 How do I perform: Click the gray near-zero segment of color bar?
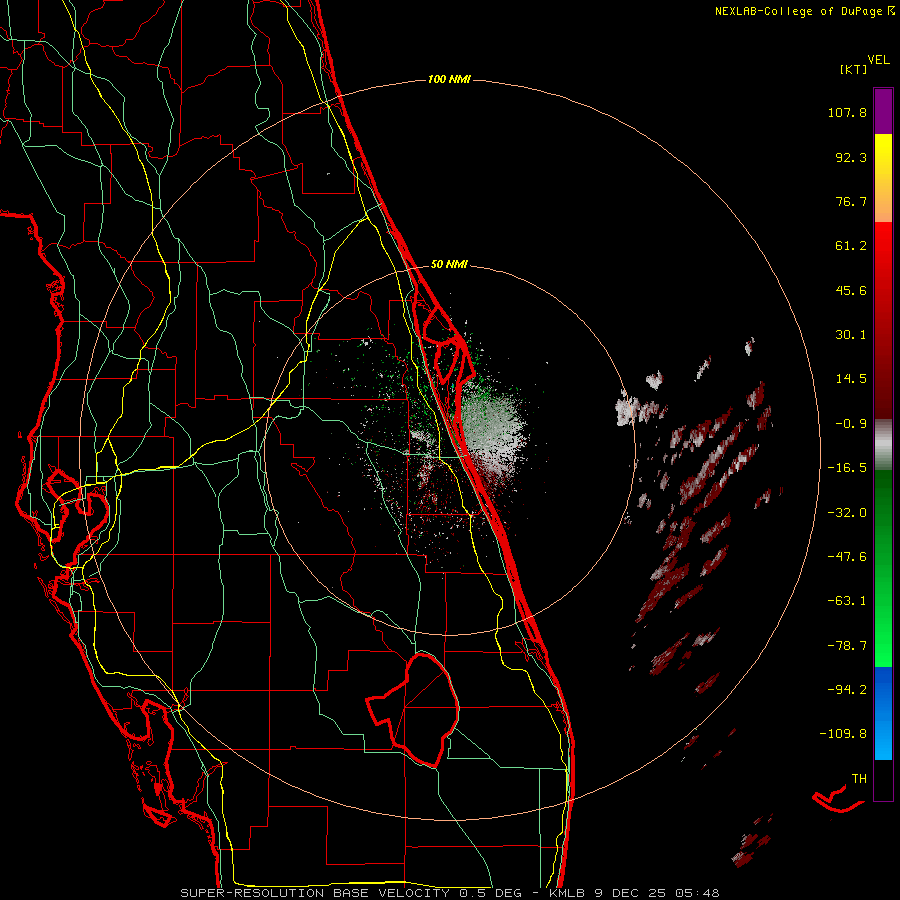(x=883, y=445)
